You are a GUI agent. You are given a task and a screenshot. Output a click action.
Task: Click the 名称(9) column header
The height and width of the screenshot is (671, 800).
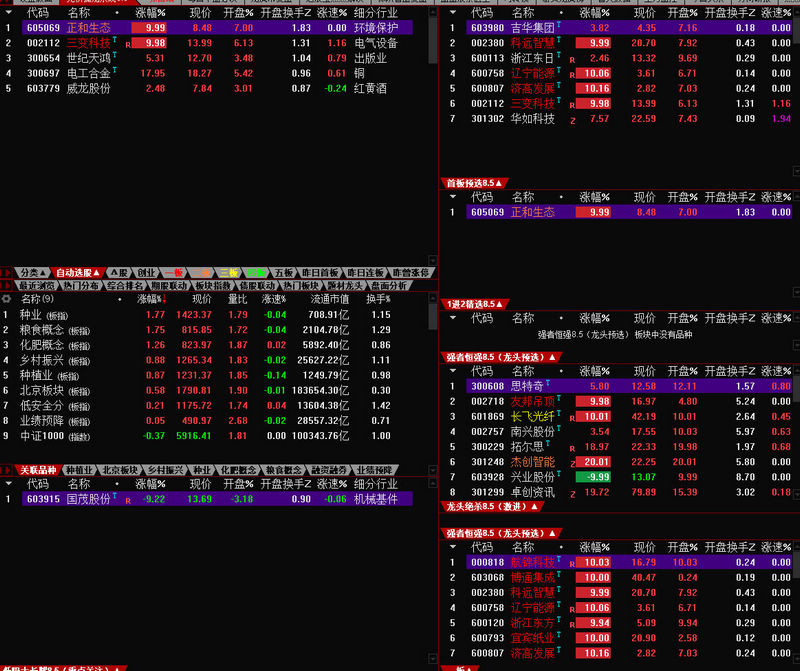[x=37, y=299]
